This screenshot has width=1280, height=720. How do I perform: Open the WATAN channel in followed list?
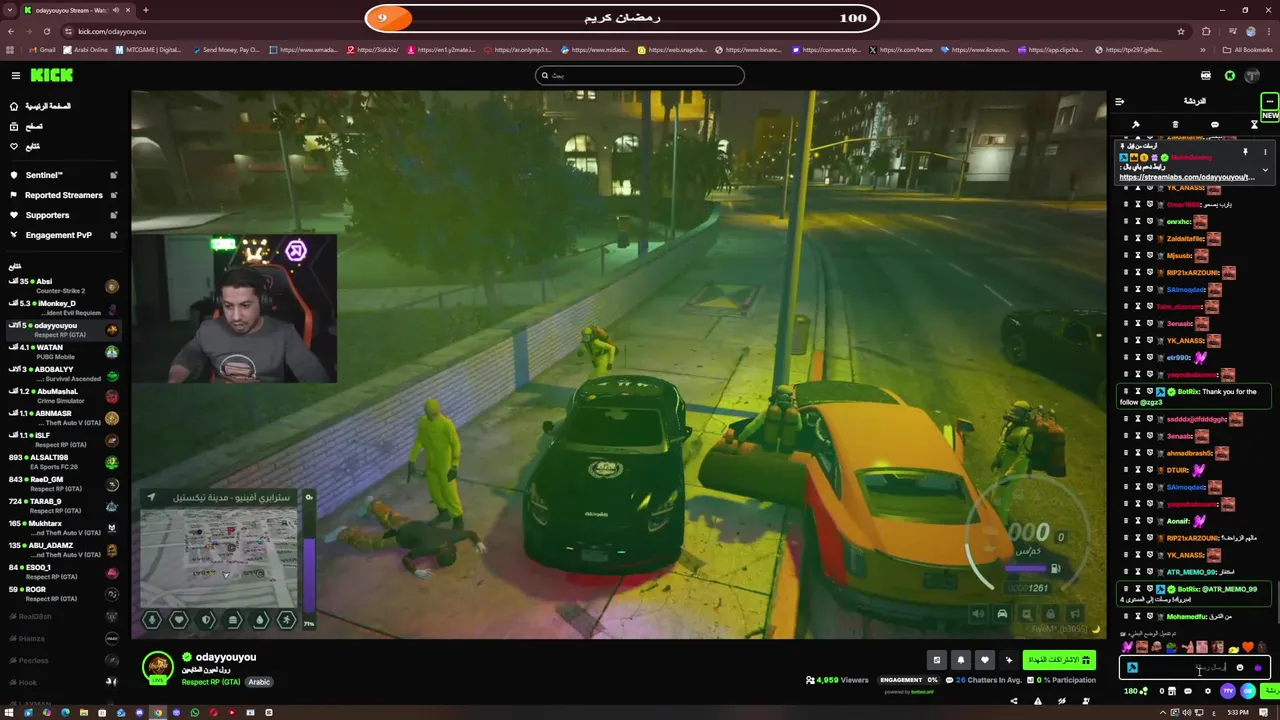click(62, 352)
